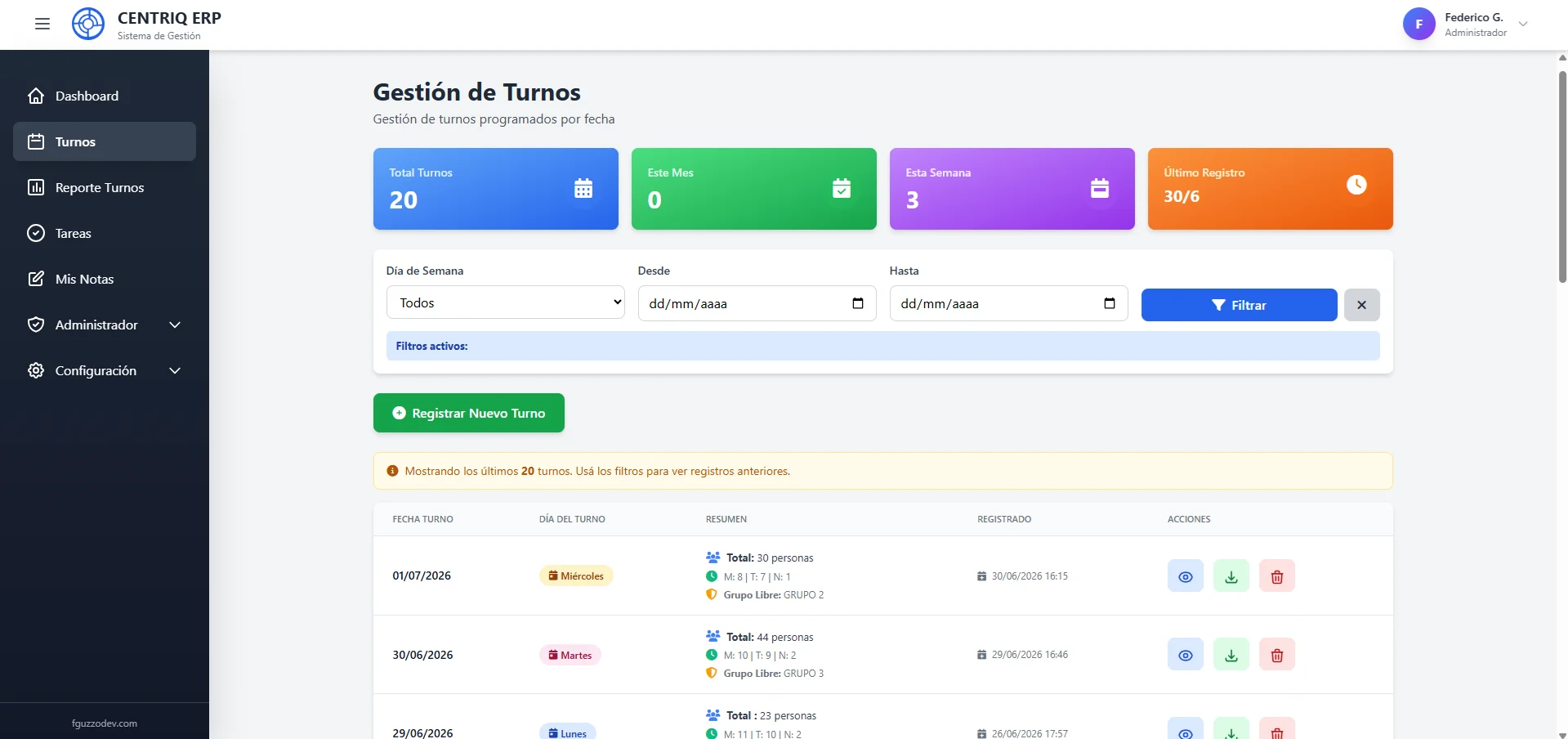
Task: Click Registrar Nuevo Turno button
Action: (x=468, y=413)
